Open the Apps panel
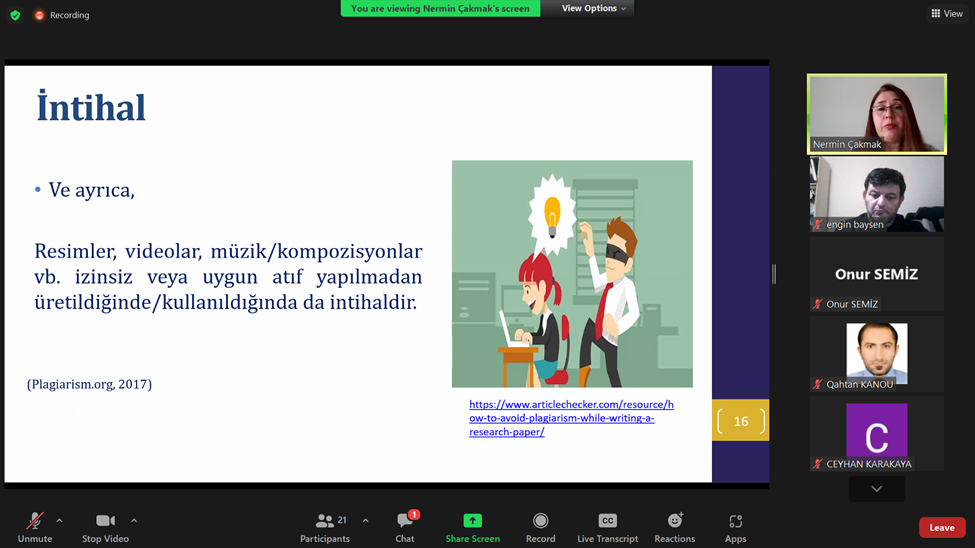 click(x=735, y=521)
